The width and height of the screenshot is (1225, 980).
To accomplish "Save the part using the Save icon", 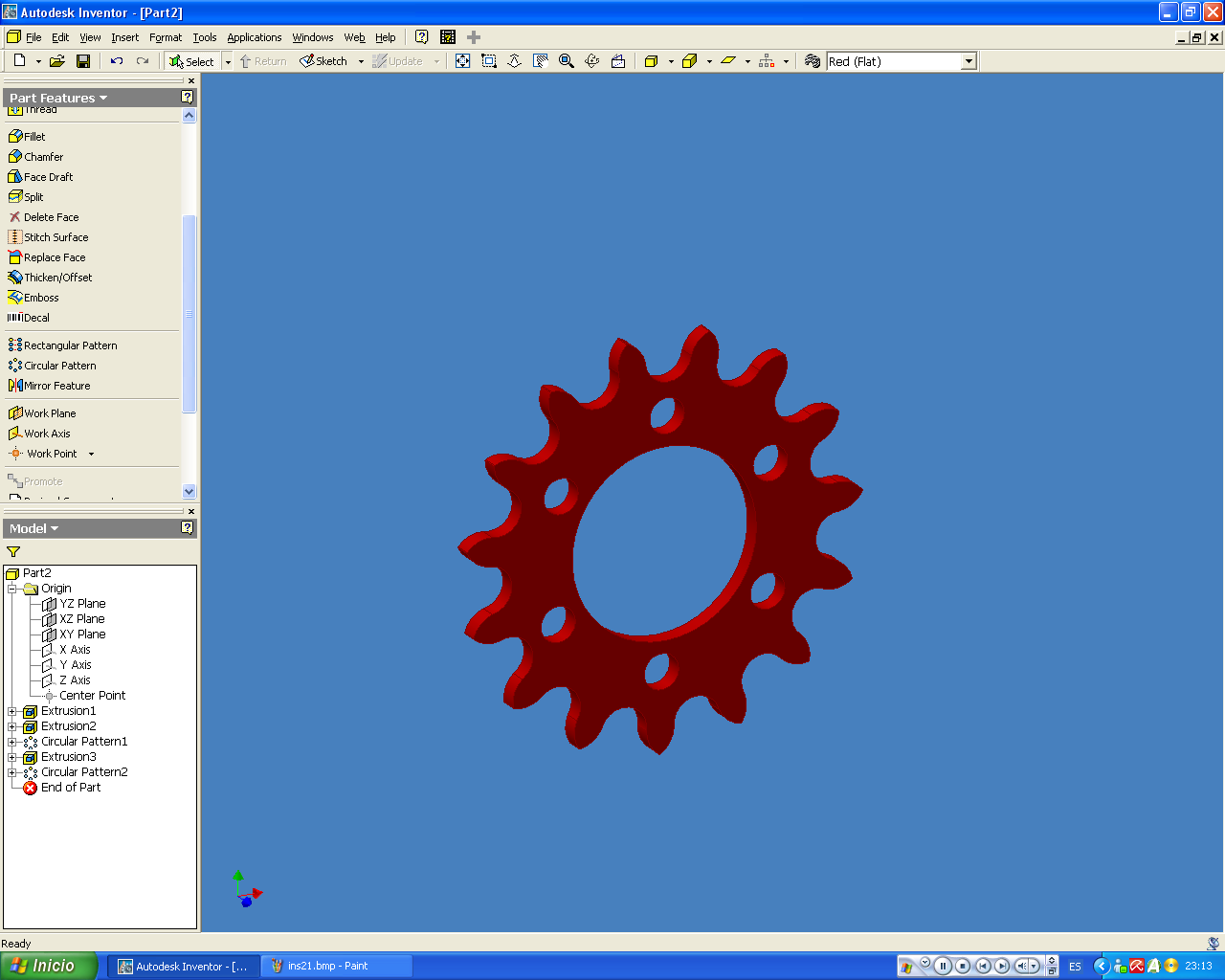I will tap(84, 60).
